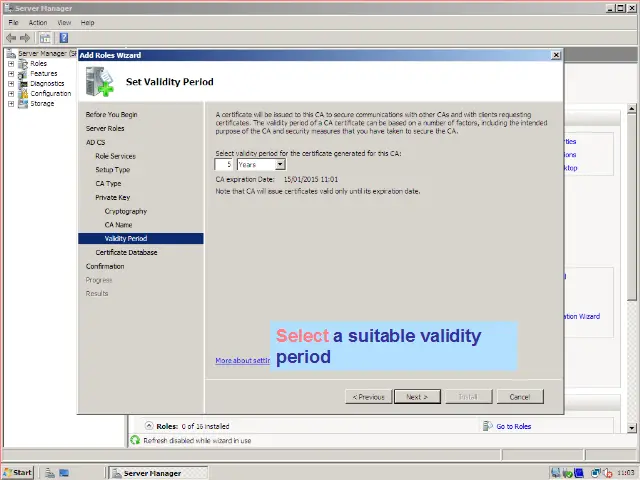640x480 pixels.
Task: Open the Action menu
Action: click(x=38, y=23)
